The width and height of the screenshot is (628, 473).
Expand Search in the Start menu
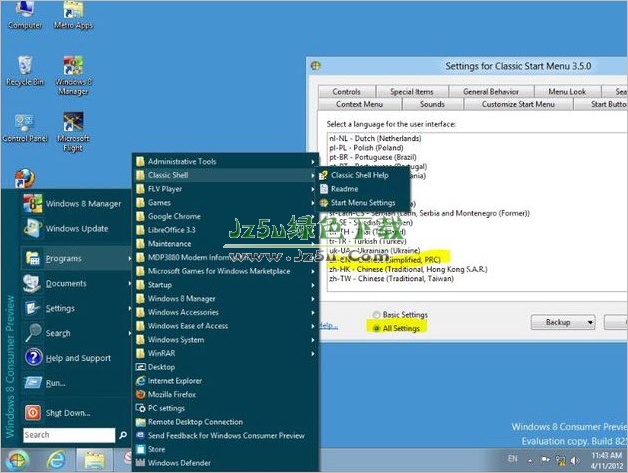click(75, 333)
